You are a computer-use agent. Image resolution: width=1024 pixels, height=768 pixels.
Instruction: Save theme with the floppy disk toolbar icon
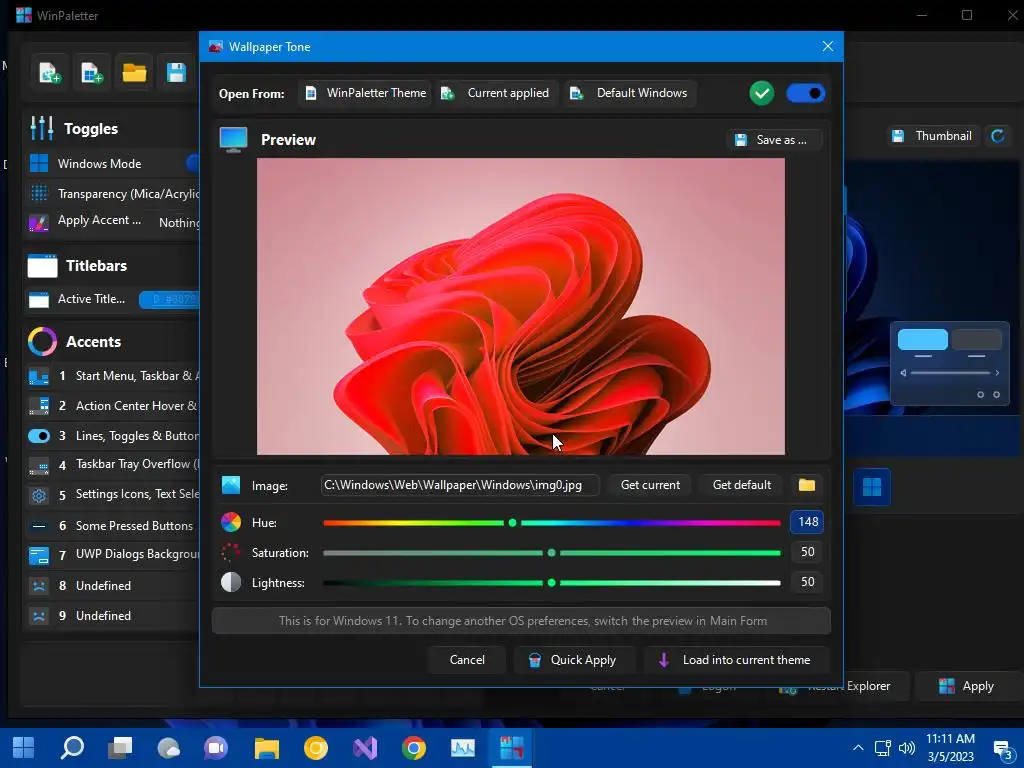176,72
